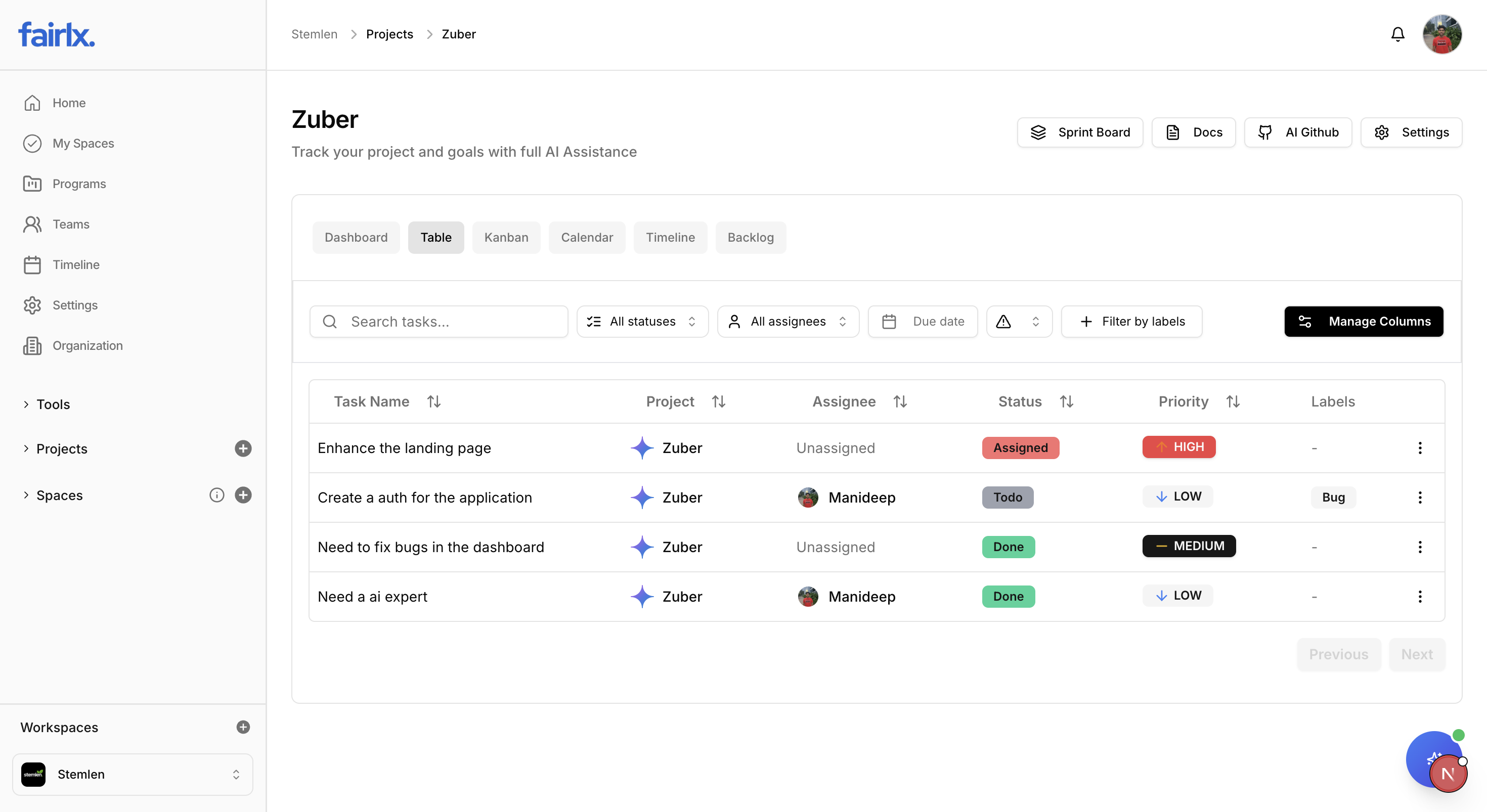
Task: Select Home in the sidebar
Action: click(69, 103)
